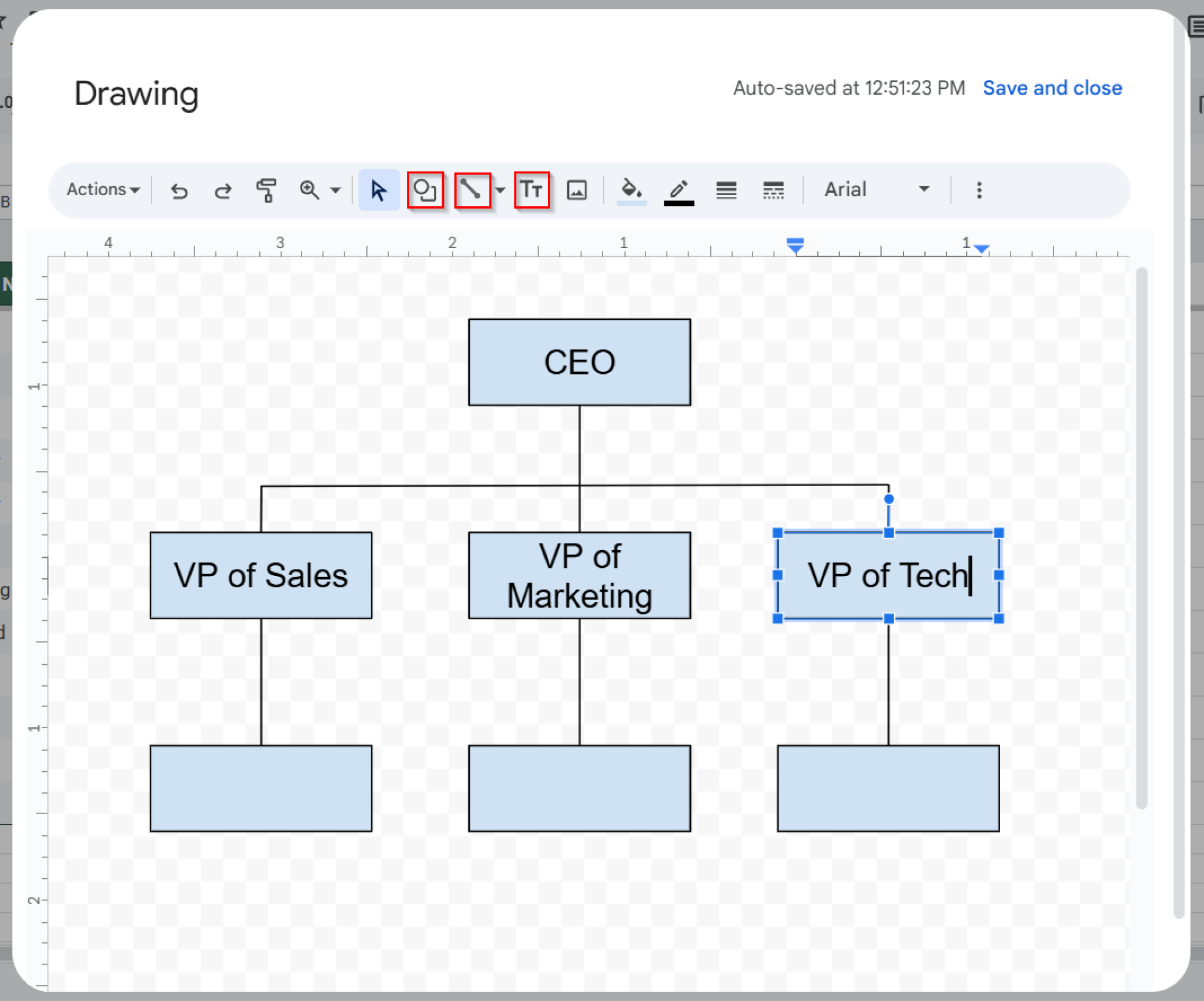The image size is (1204, 1001).
Task: Open the three-dot More menu
Action: click(x=979, y=189)
